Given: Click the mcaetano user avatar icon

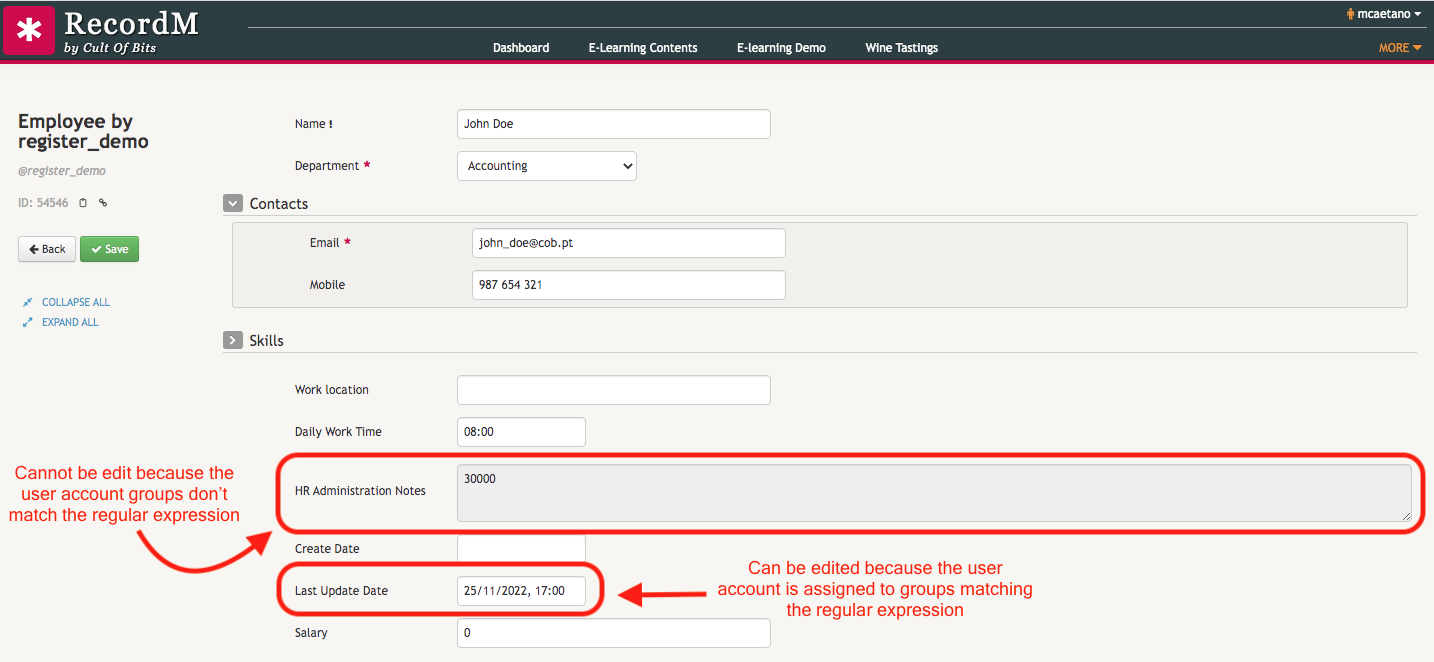Looking at the screenshot, I should pos(1350,14).
